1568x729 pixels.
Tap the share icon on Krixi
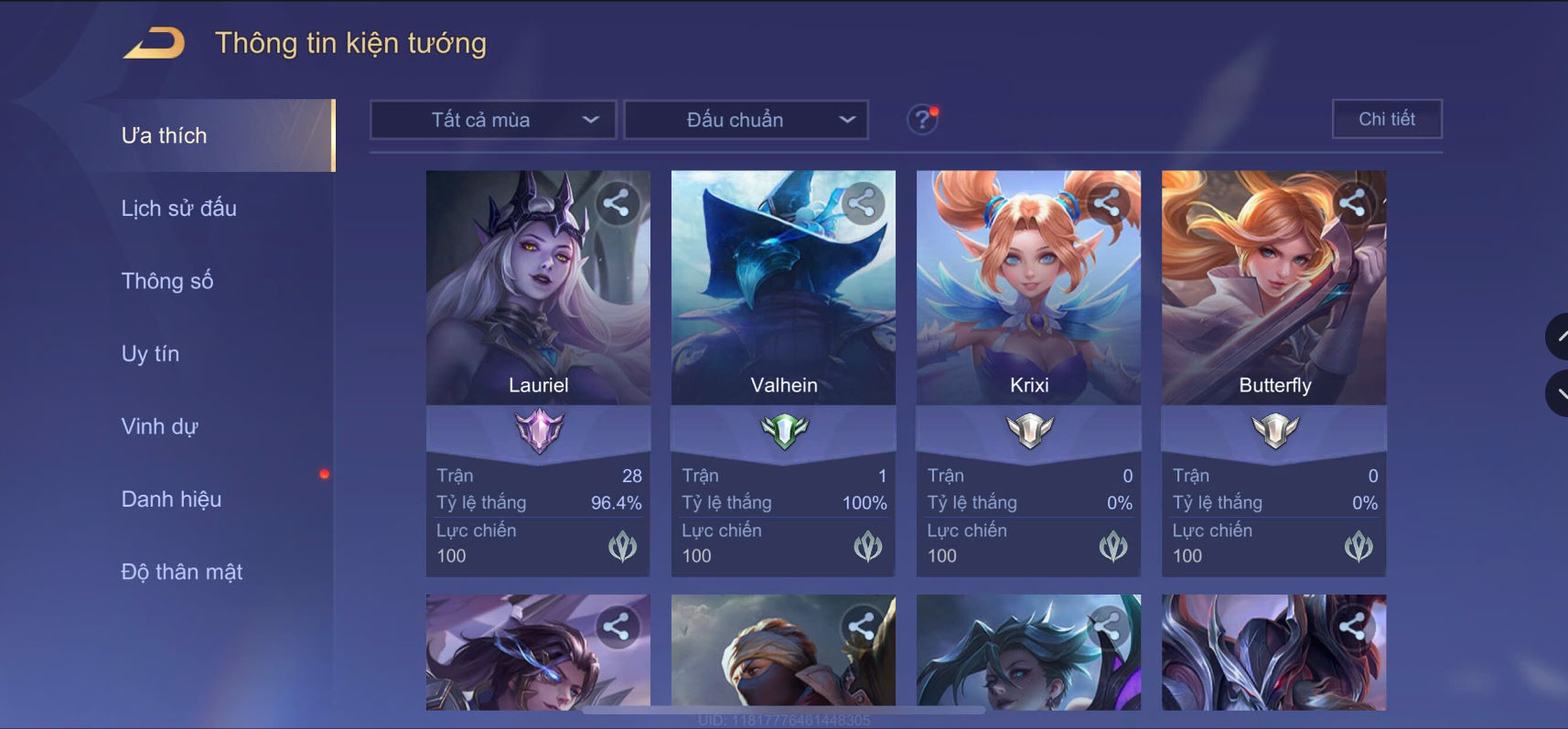point(1107,203)
